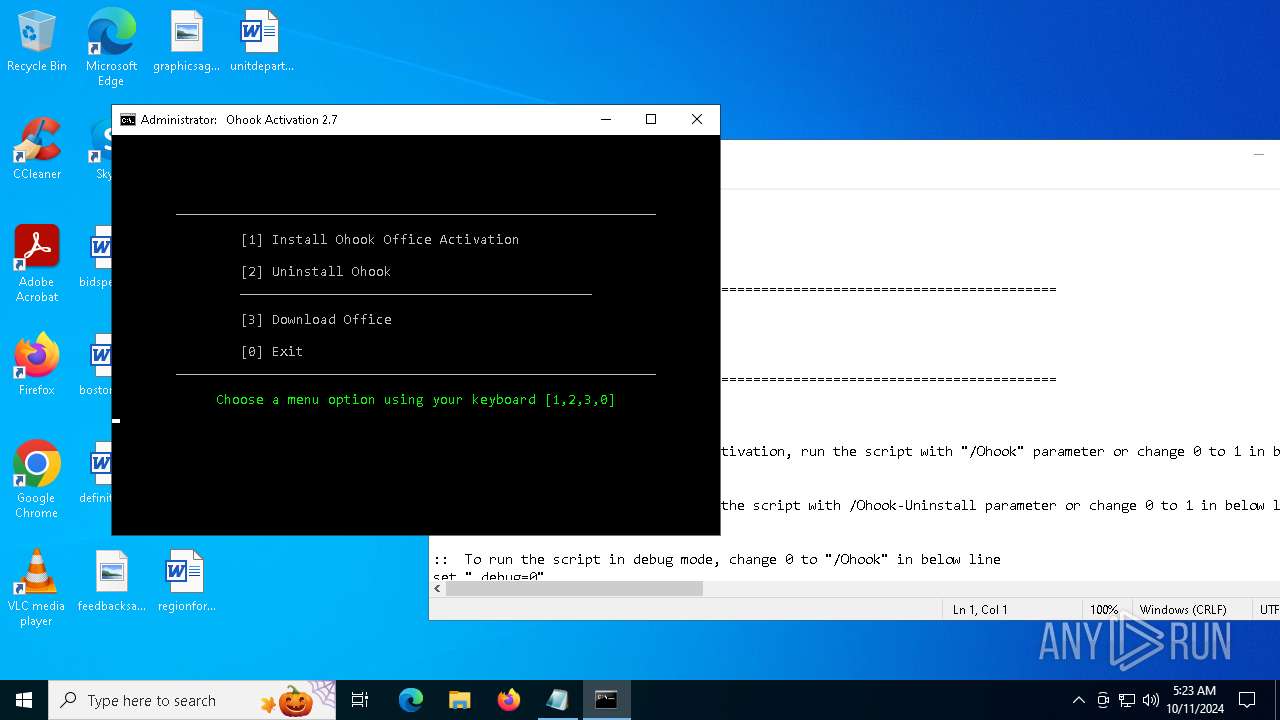Open Microsoft Edge from the taskbar
The width and height of the screenshot is (1280, 720).
pyautogui.click(x=411, y=700)
